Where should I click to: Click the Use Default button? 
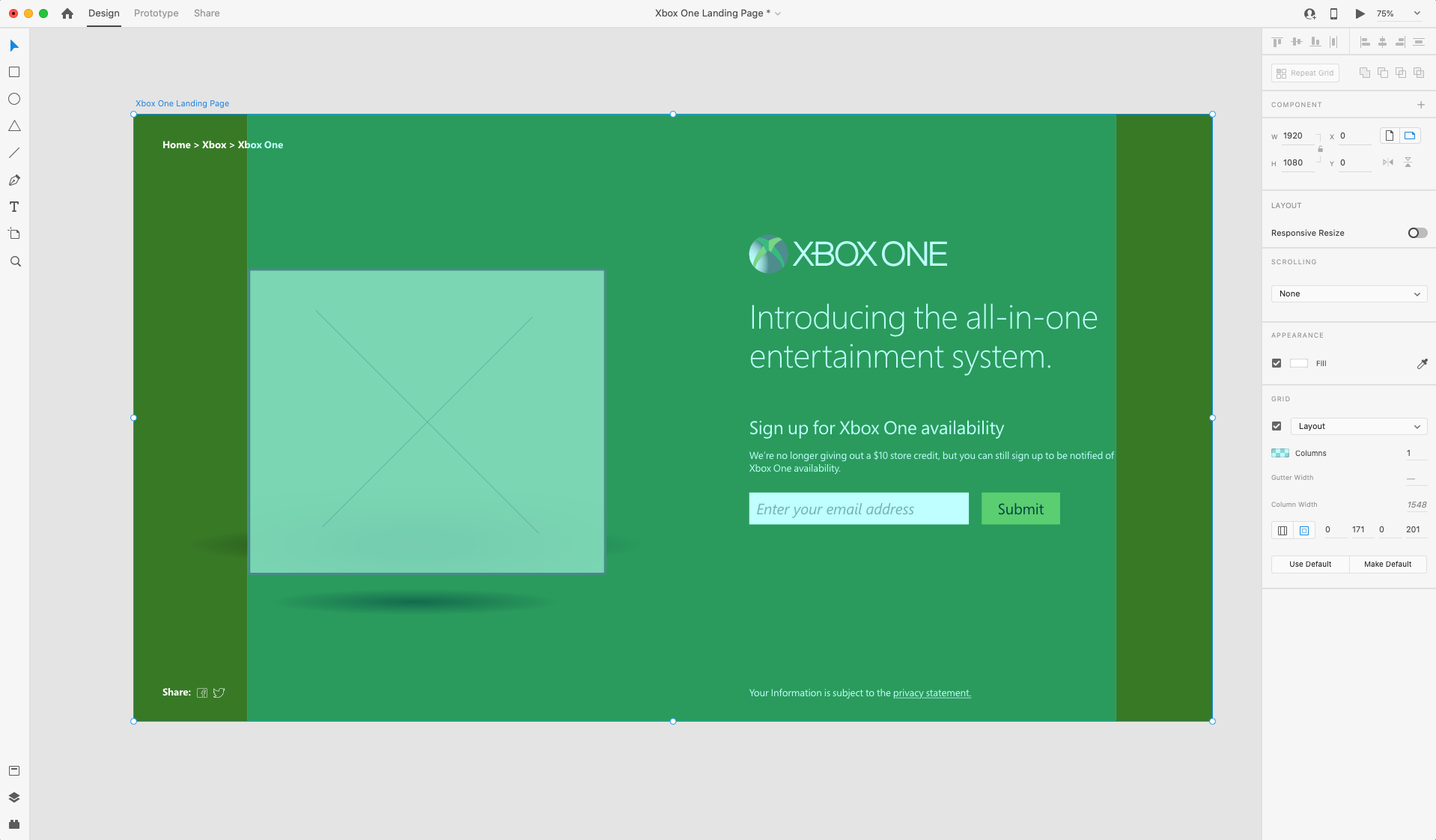1310,564
